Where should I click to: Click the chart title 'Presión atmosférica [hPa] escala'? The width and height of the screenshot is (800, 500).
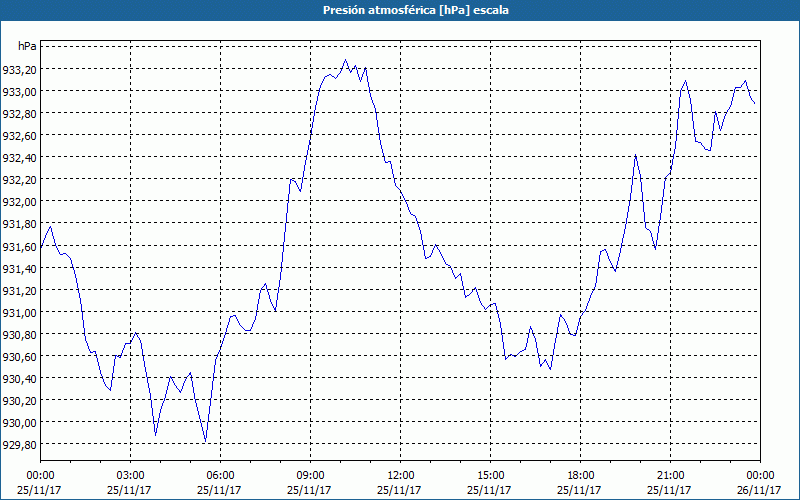coord(415,10)
